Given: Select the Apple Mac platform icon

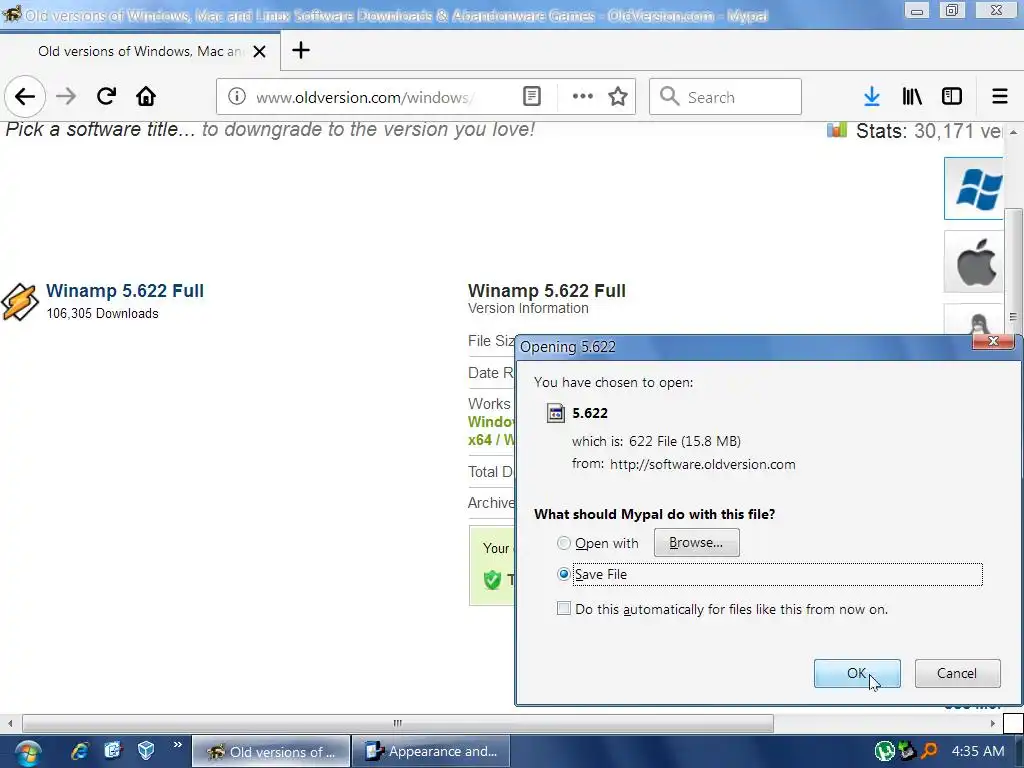Looking at the screenshot, I should [974, 262].
